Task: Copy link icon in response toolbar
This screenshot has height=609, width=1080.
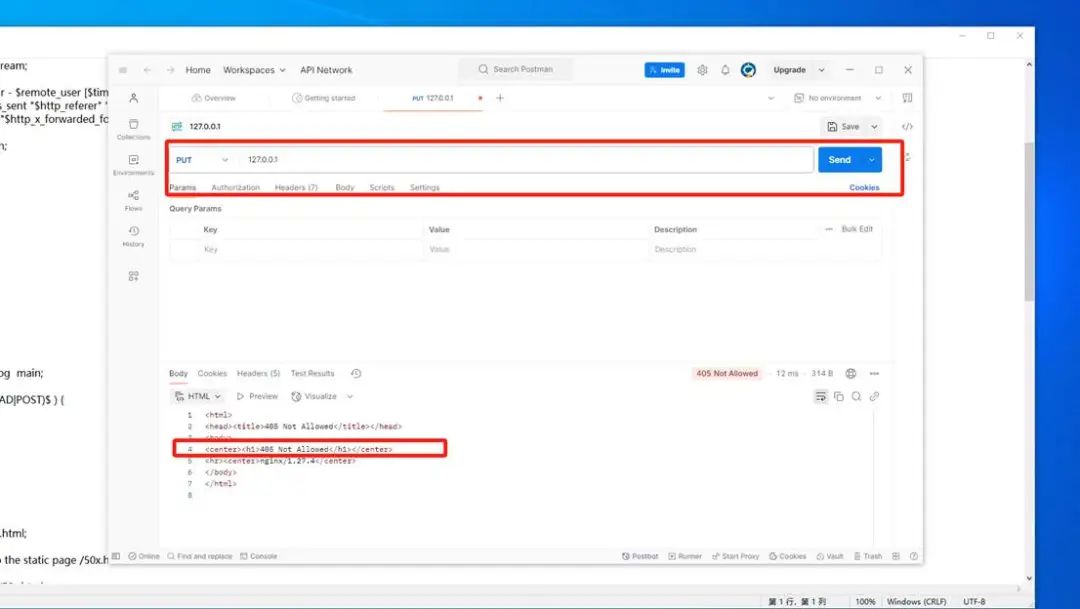Action: [x=874, y=396]
